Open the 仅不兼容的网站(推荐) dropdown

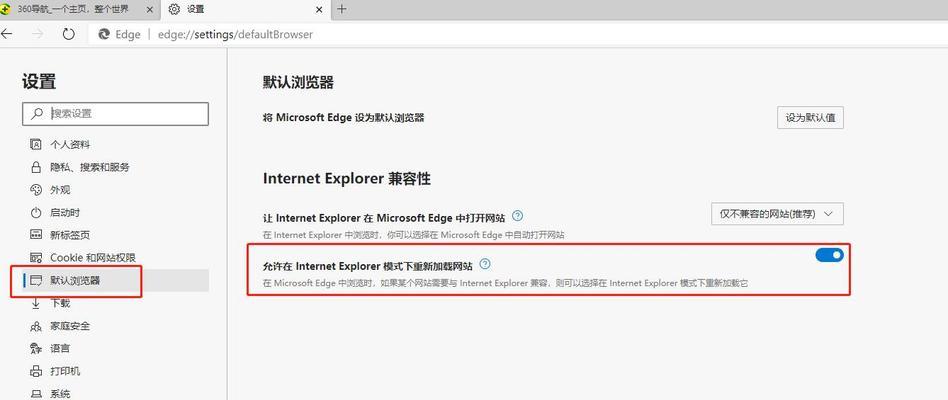tap(777, 214)
